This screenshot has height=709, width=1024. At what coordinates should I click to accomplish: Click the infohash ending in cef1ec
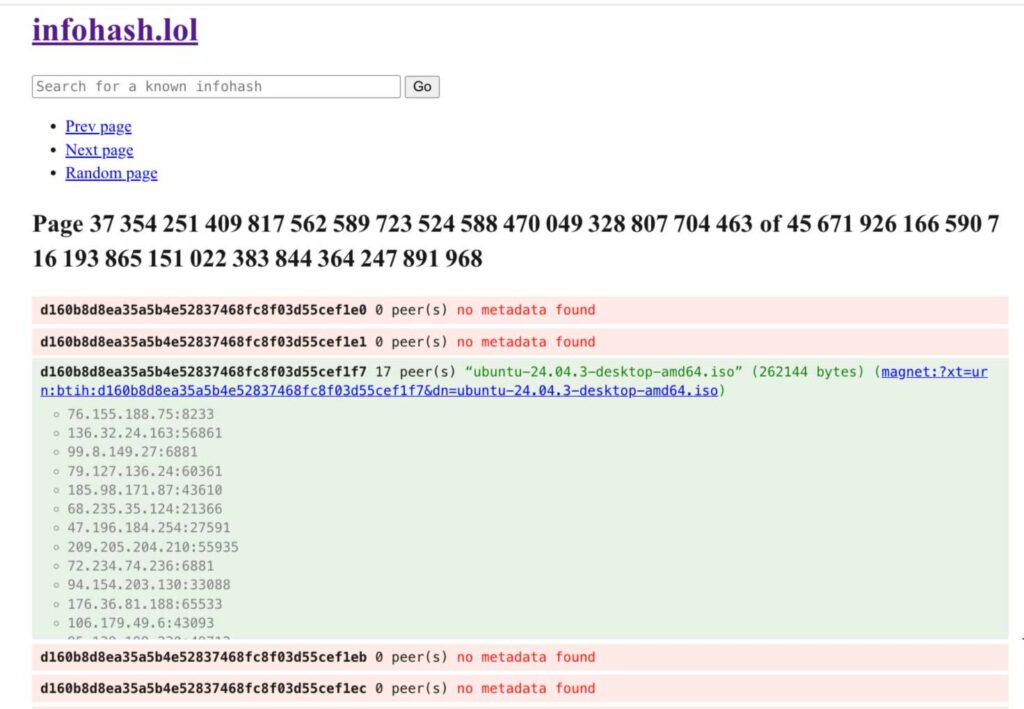tap(203, 688)
